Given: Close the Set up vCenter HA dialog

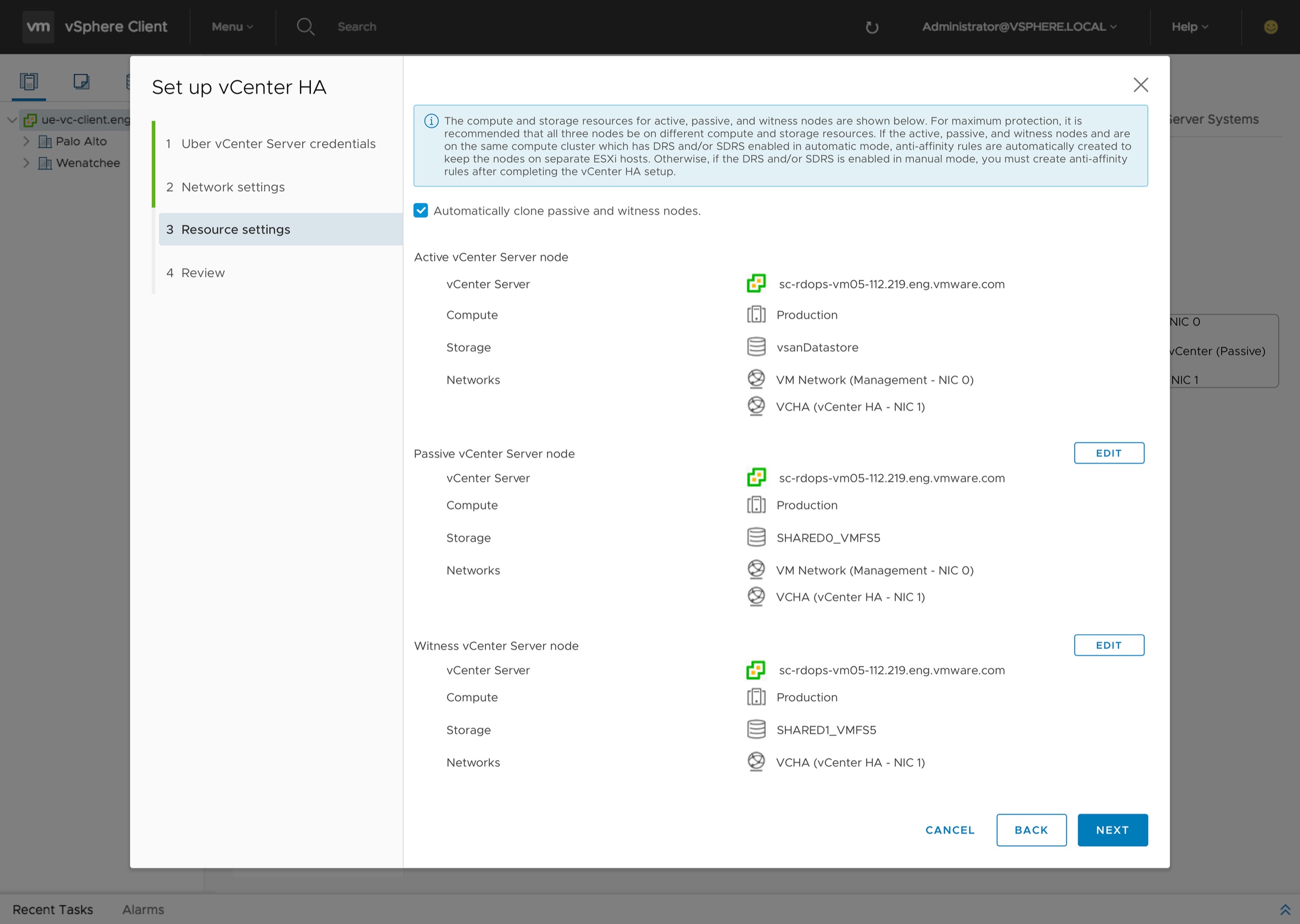Looking at the screenshot, I should pos(1141,85).
